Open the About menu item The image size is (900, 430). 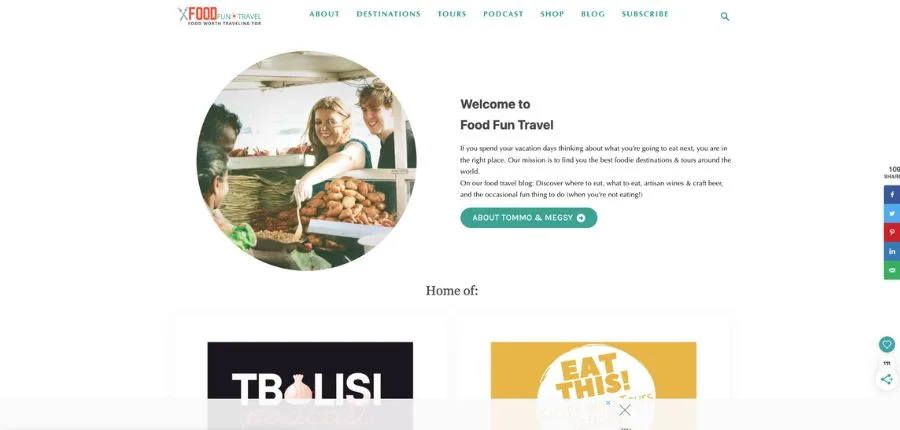(x=324, y=14)
